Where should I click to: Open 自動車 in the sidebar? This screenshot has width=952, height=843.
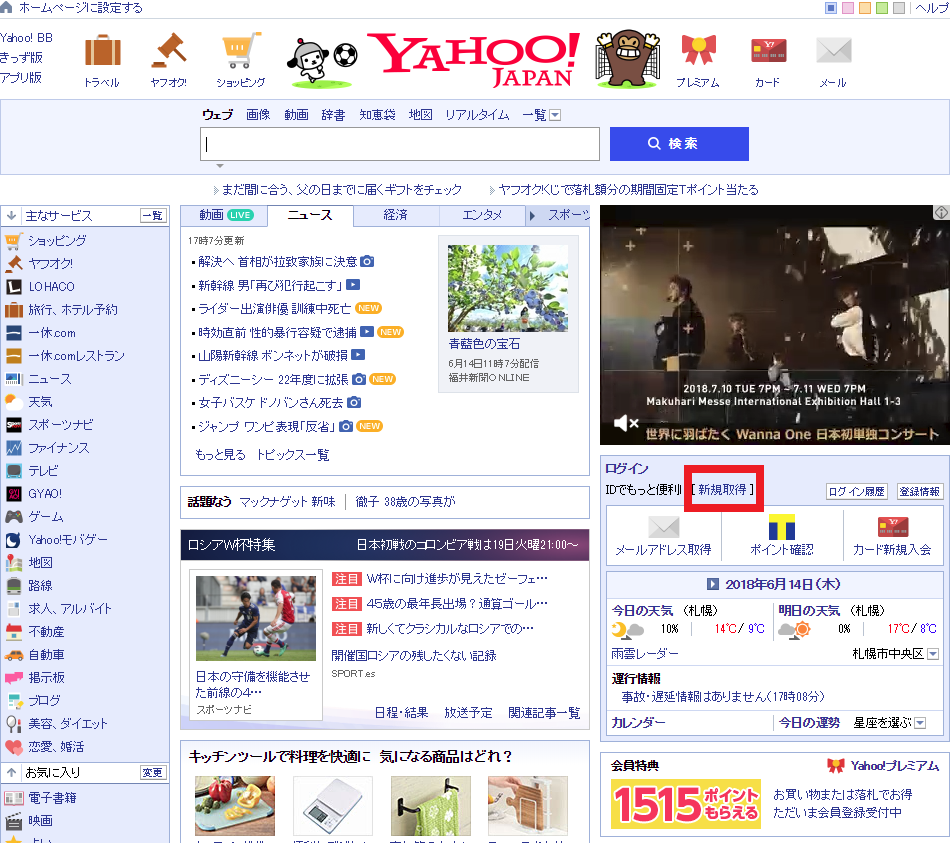(46, 655)
